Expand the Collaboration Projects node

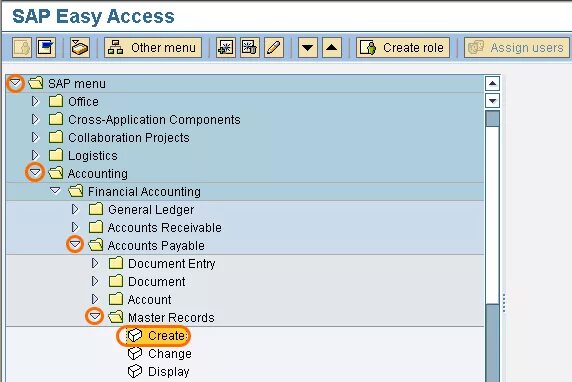coord(35,137)
